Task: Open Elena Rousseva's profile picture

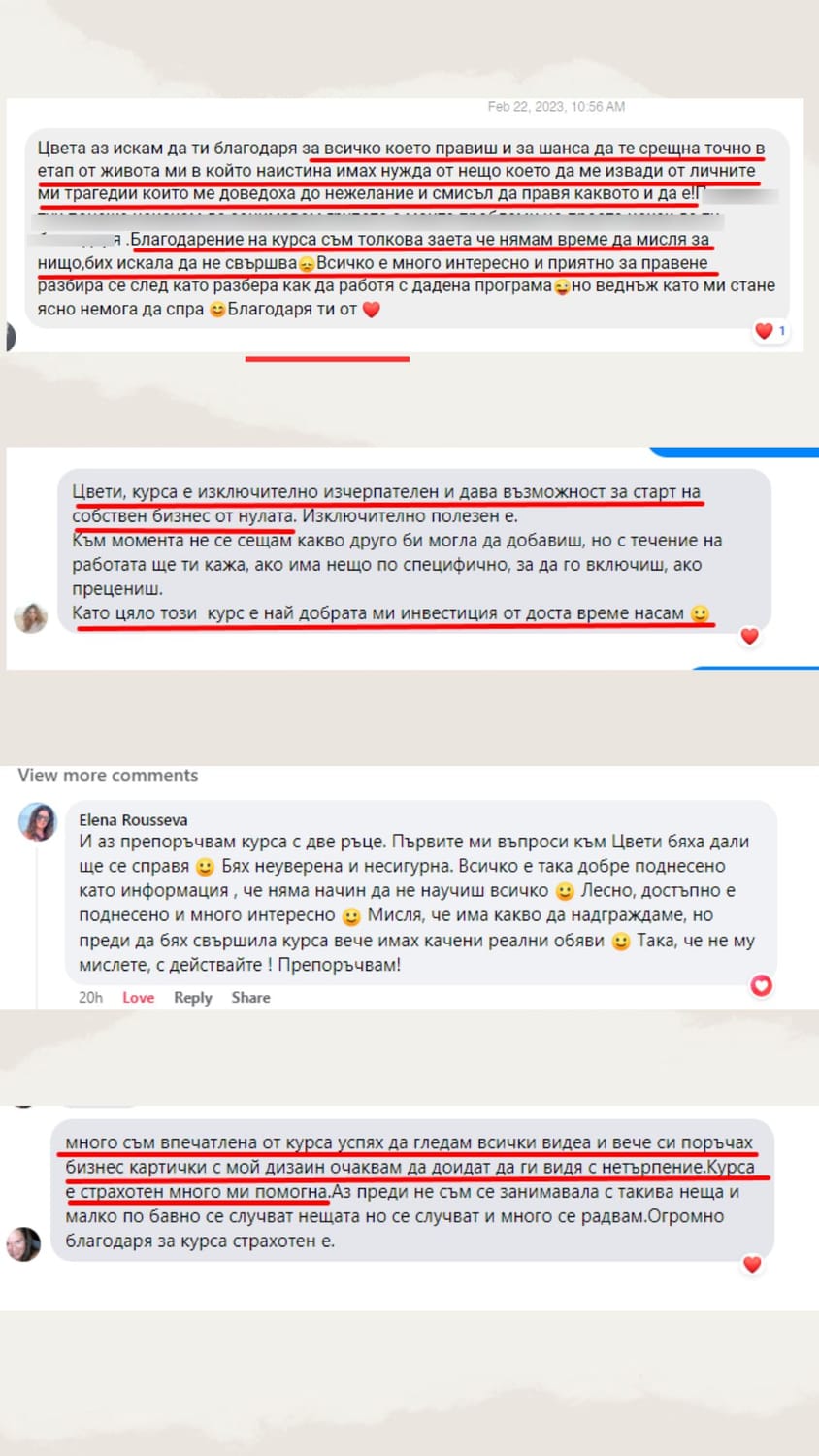Action: pos(37,822)
